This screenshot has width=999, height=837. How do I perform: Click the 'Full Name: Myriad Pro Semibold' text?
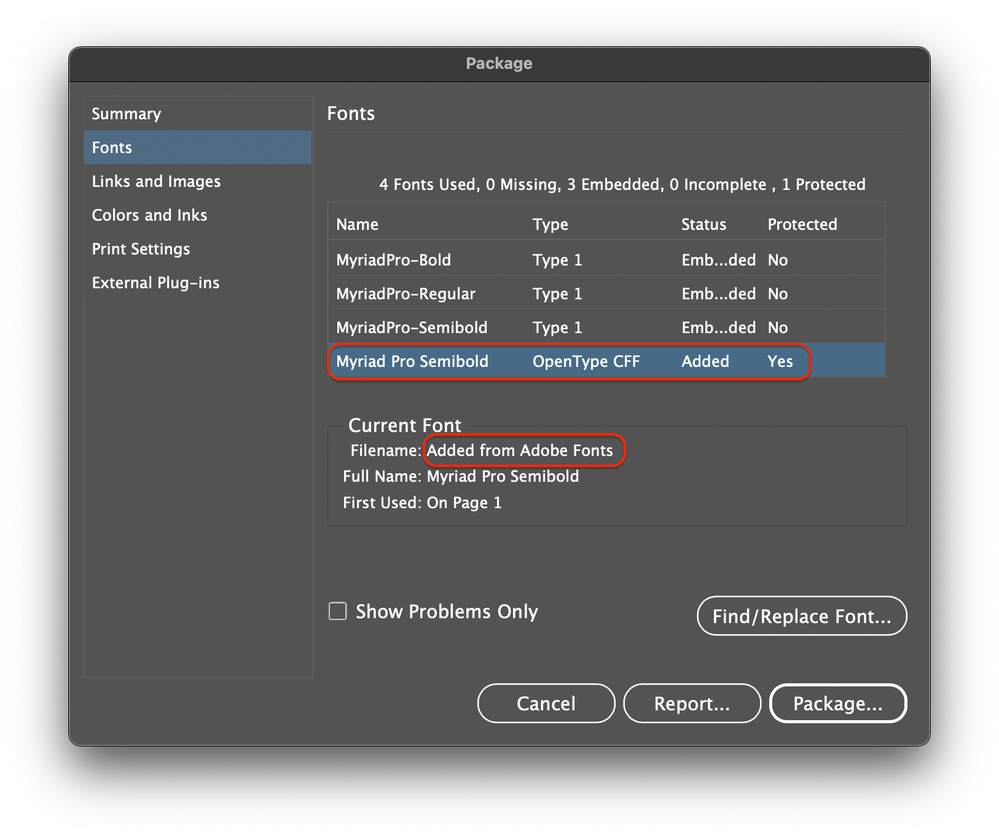point(461,476)
